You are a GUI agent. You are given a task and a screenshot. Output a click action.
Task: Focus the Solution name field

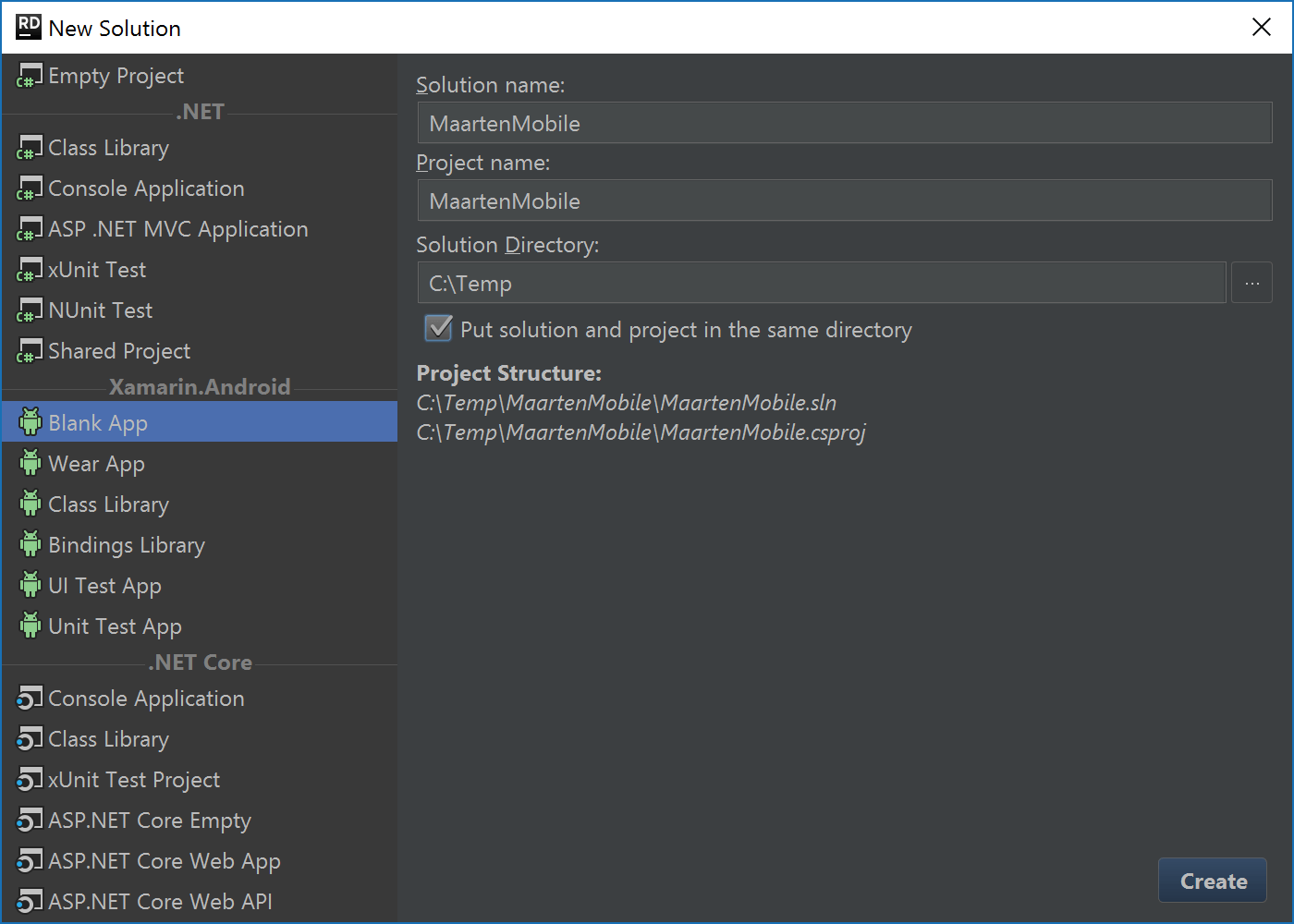(x=845, y=123)
